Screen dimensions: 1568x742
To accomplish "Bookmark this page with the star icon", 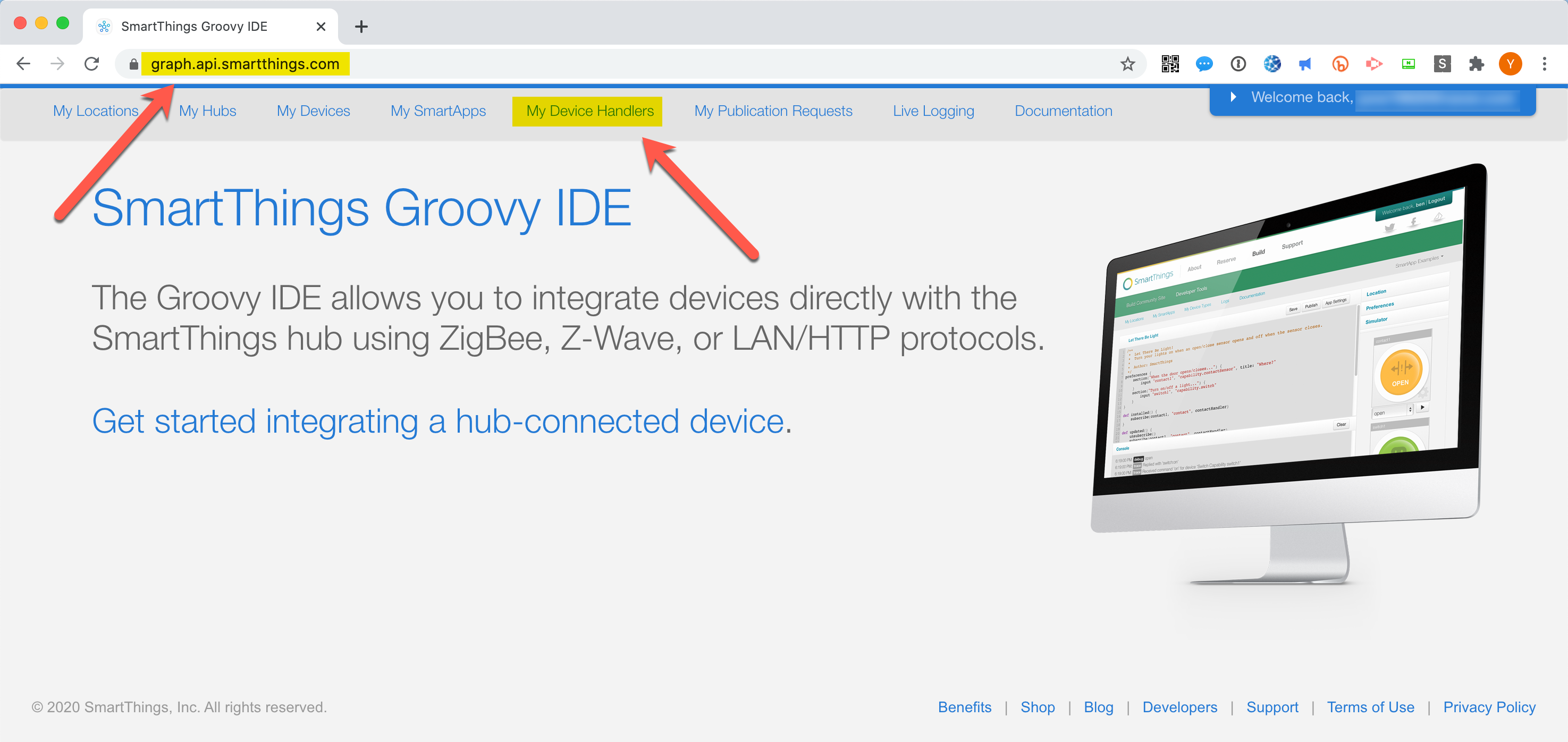I will 1127,64.
